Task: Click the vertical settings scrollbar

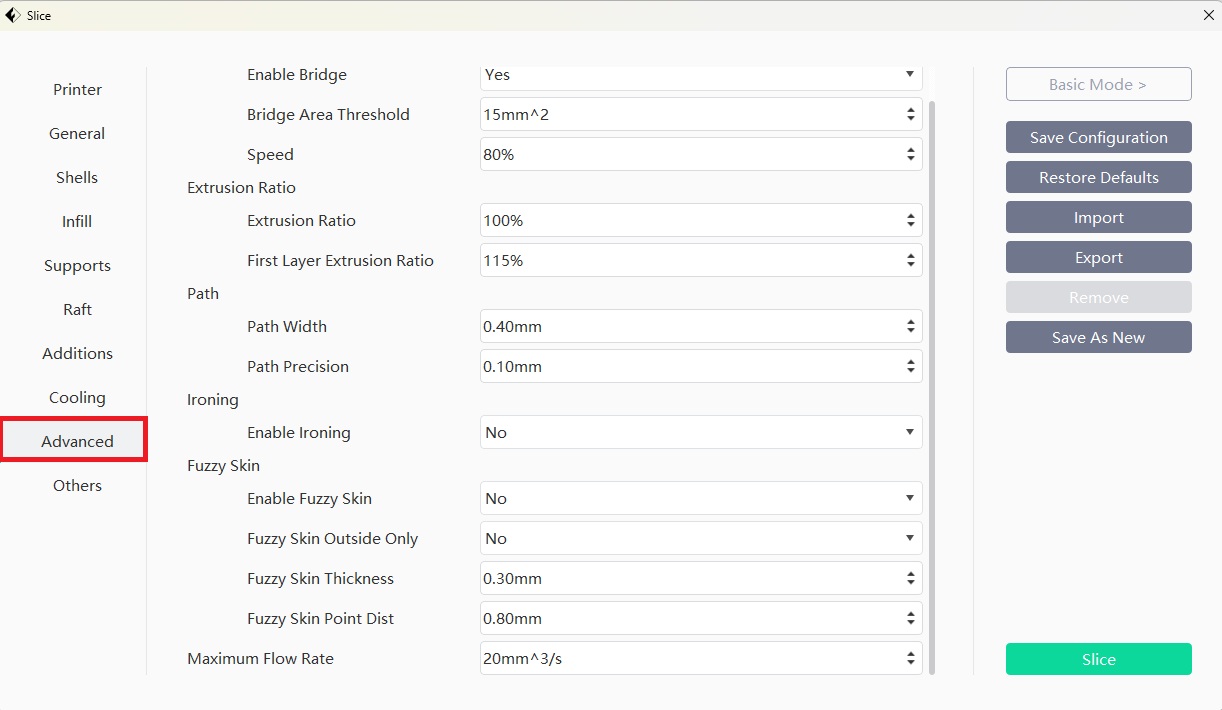Action: point(932,380)
